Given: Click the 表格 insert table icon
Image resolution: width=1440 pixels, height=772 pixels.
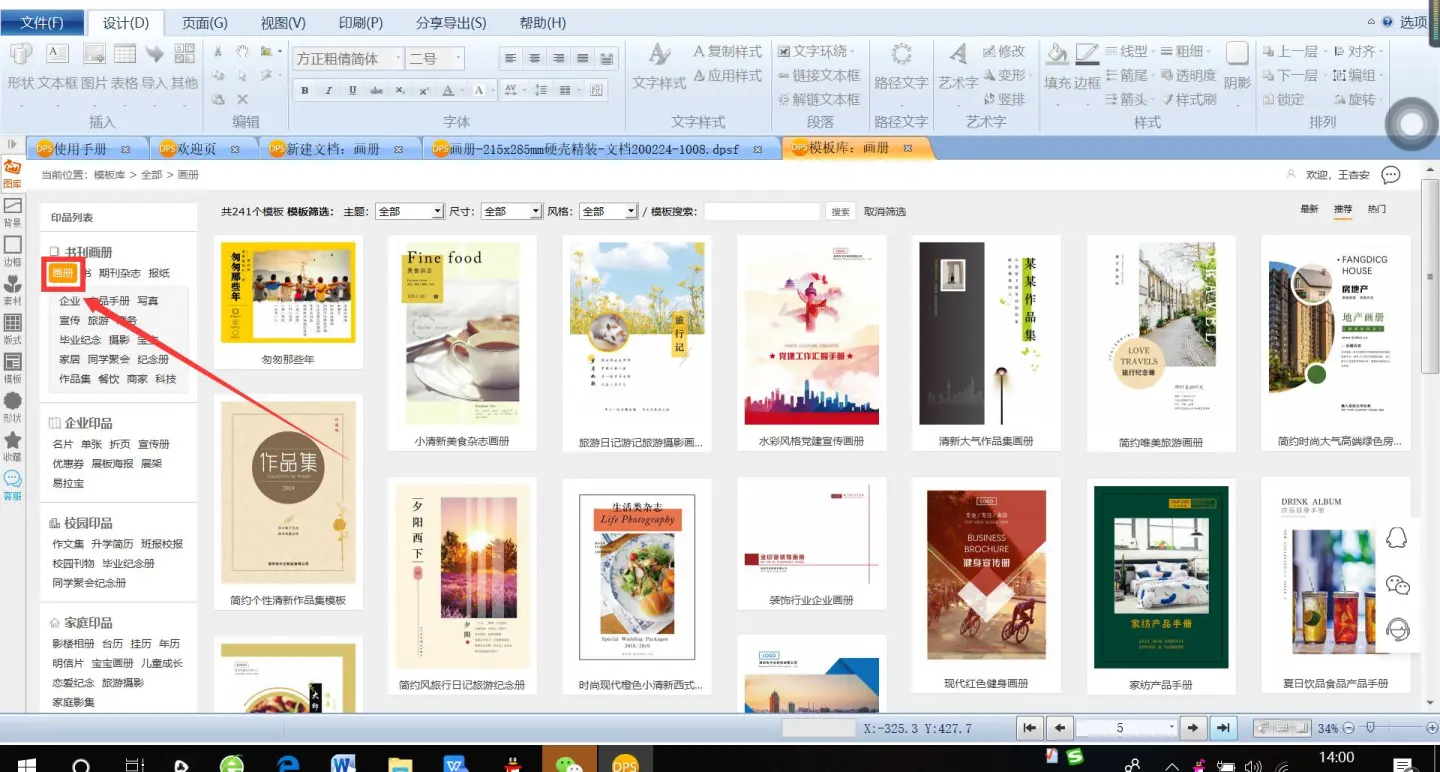Looking at the screenshot, I should click(125, 54).
